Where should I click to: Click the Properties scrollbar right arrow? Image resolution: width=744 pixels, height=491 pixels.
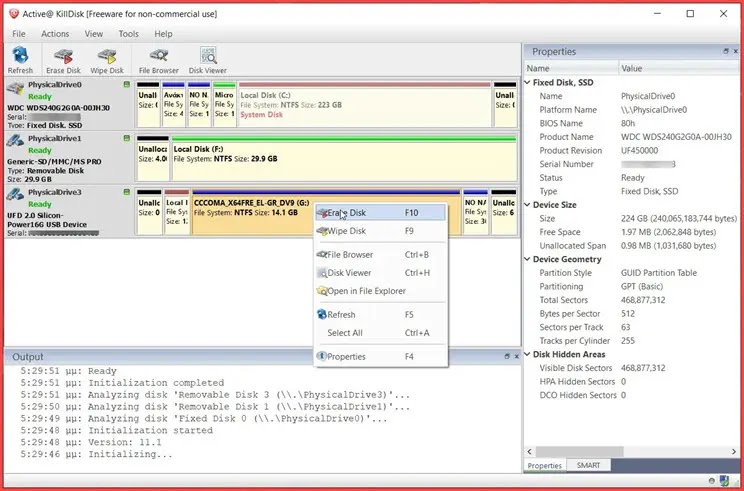point(734,452)
